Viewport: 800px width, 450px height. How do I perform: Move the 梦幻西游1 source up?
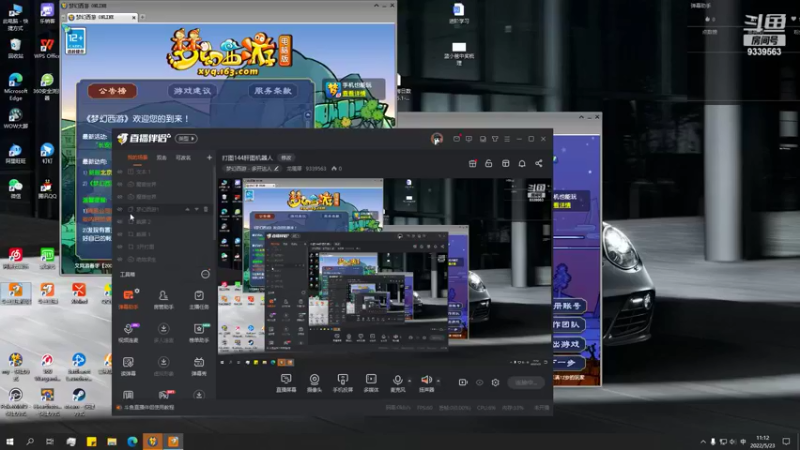click(x=187, y=209)
